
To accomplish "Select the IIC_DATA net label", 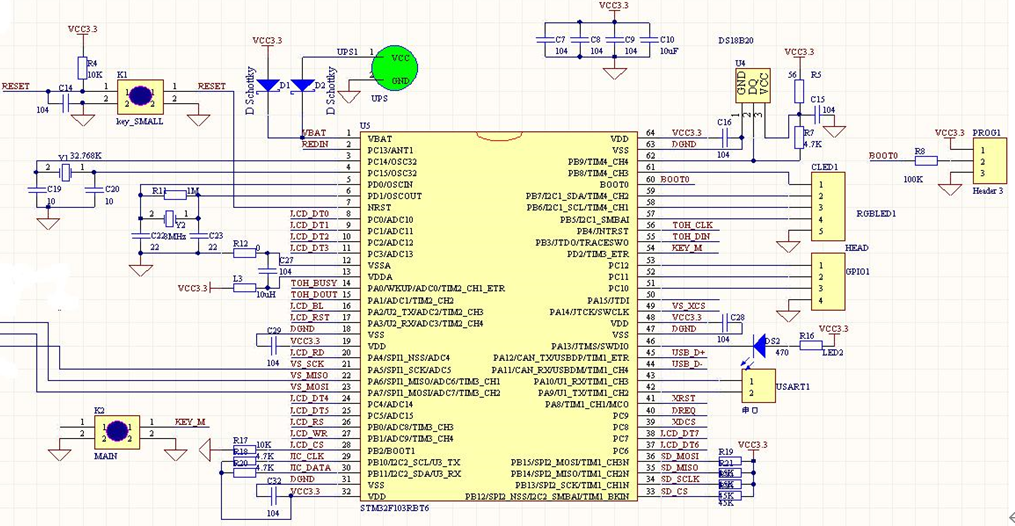I will [311, 467].
